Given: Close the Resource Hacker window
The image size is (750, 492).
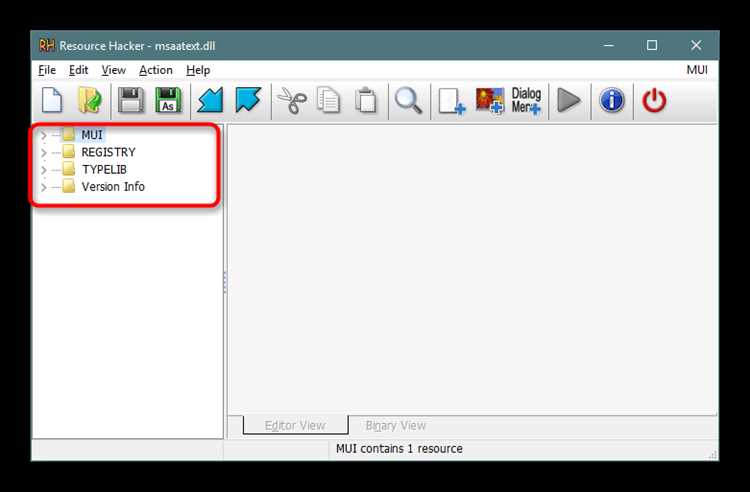Looking at the screenshot, I should click(695, 45).
